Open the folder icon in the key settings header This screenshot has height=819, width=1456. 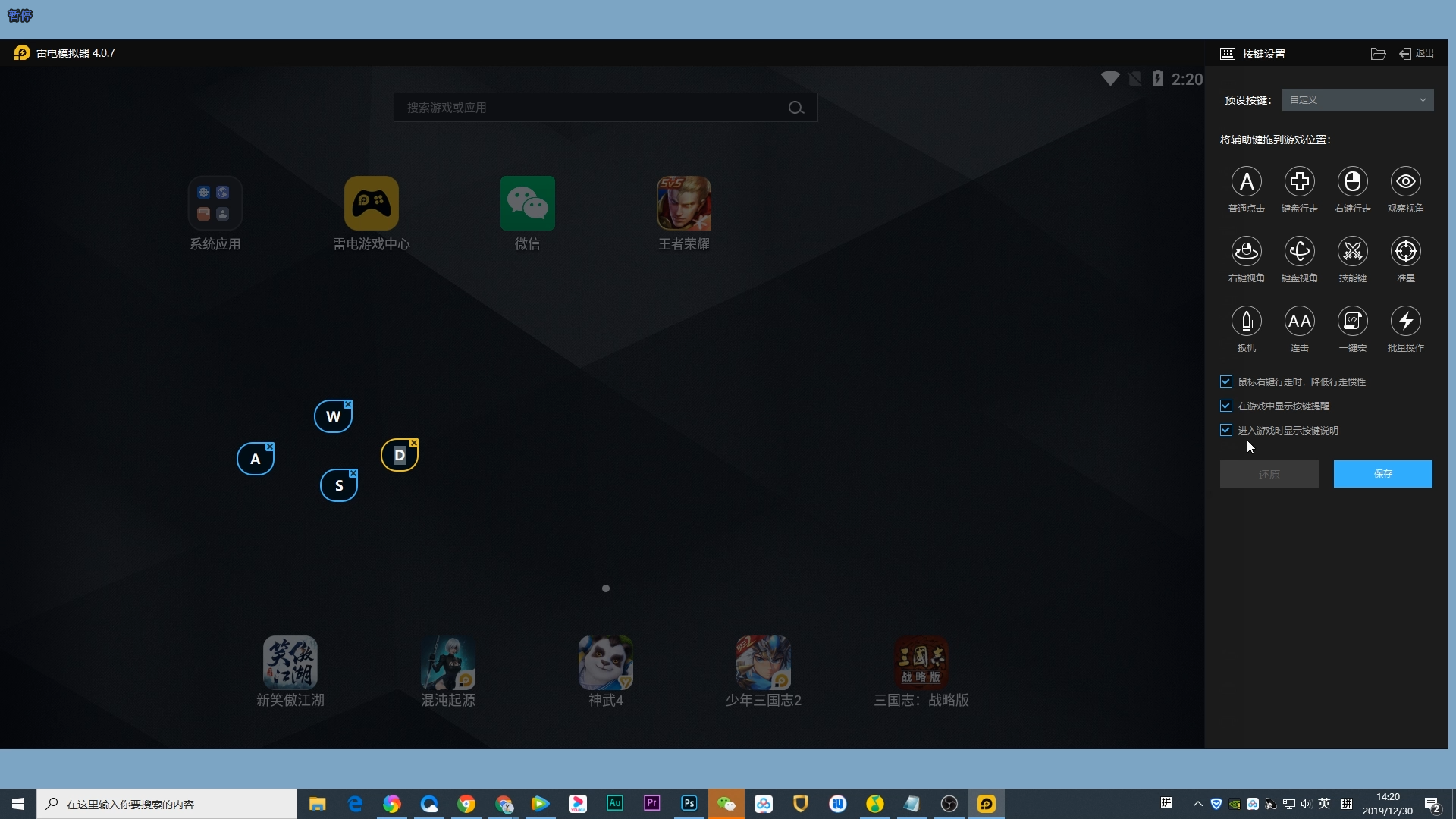(1378, 54)
